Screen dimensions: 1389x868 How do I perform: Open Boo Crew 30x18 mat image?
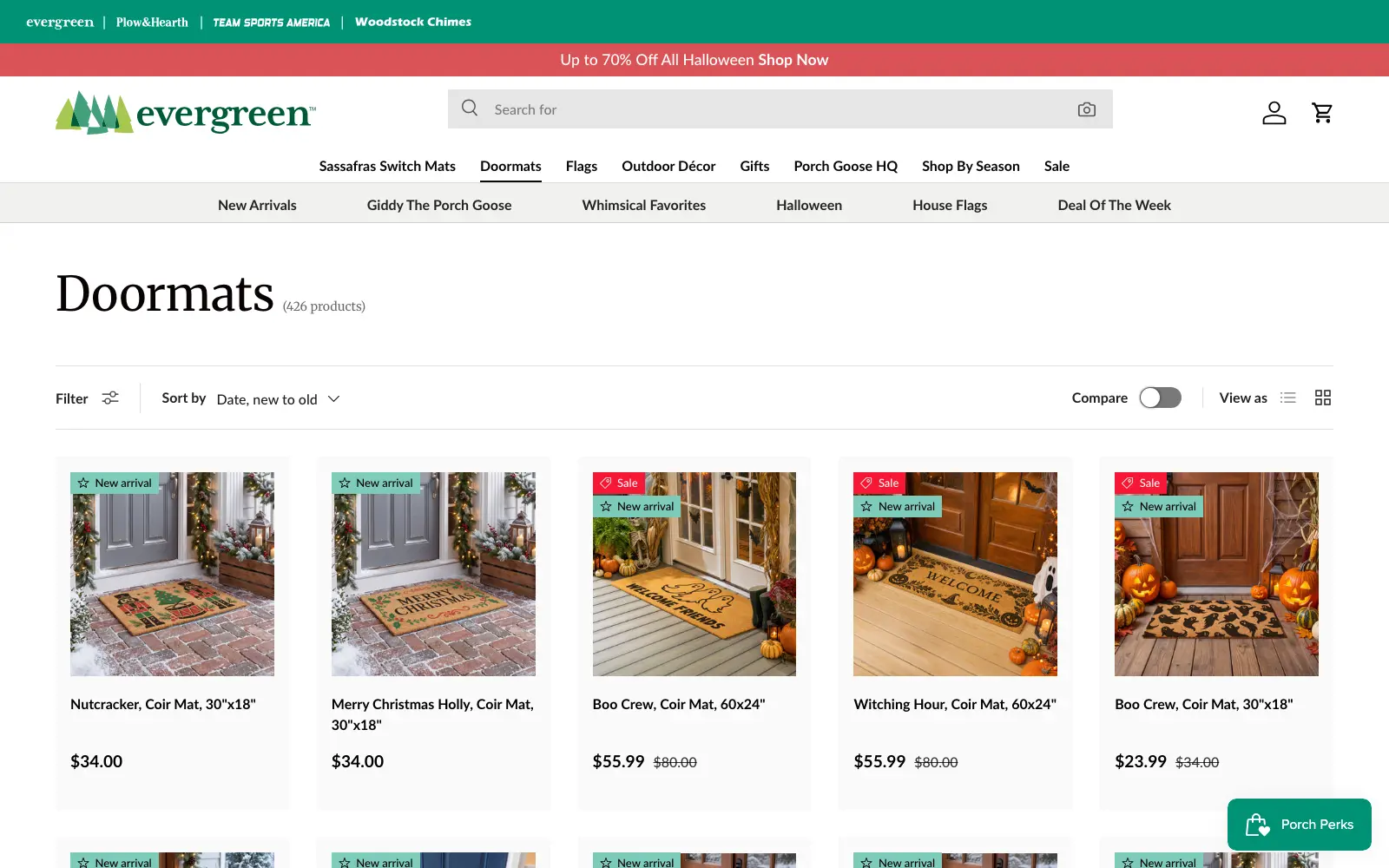(x=1216, y=574)
